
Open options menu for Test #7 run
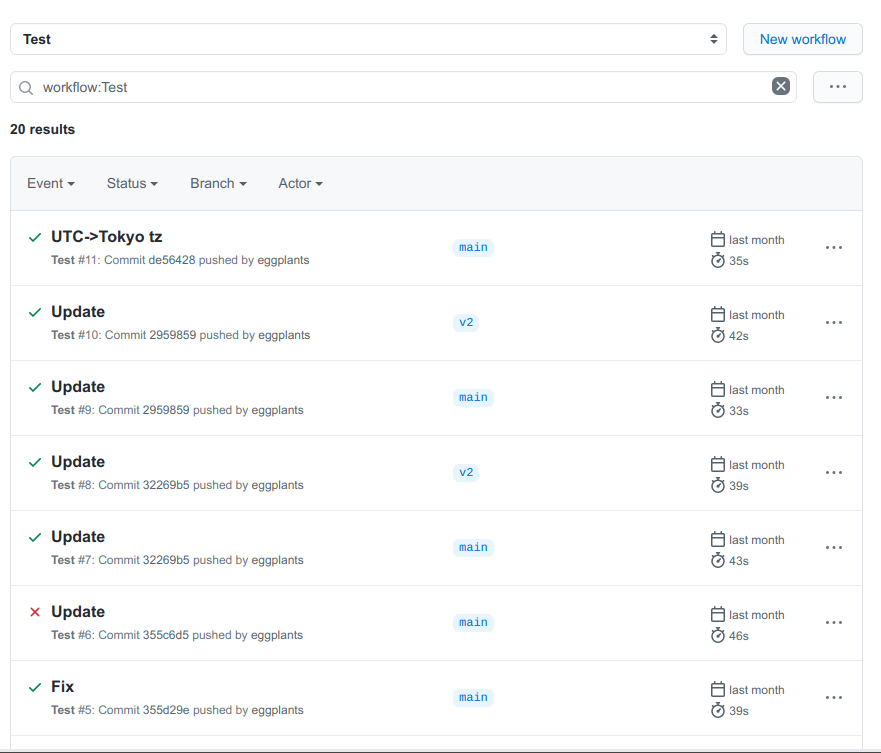coord(834,548)
